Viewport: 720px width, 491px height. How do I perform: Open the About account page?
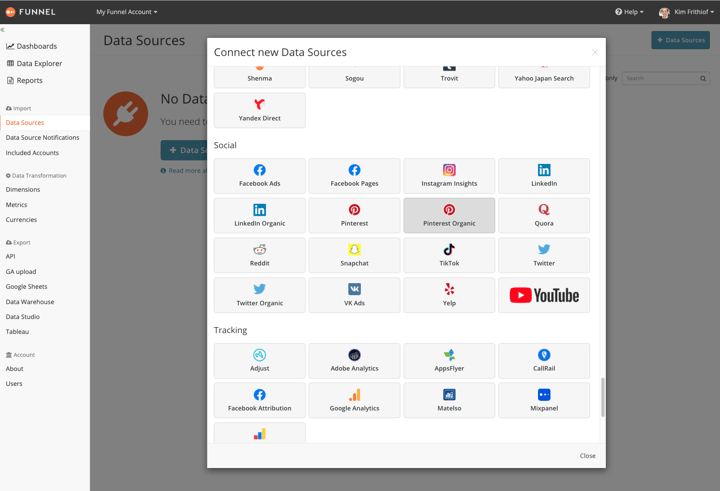coord(15,368)
